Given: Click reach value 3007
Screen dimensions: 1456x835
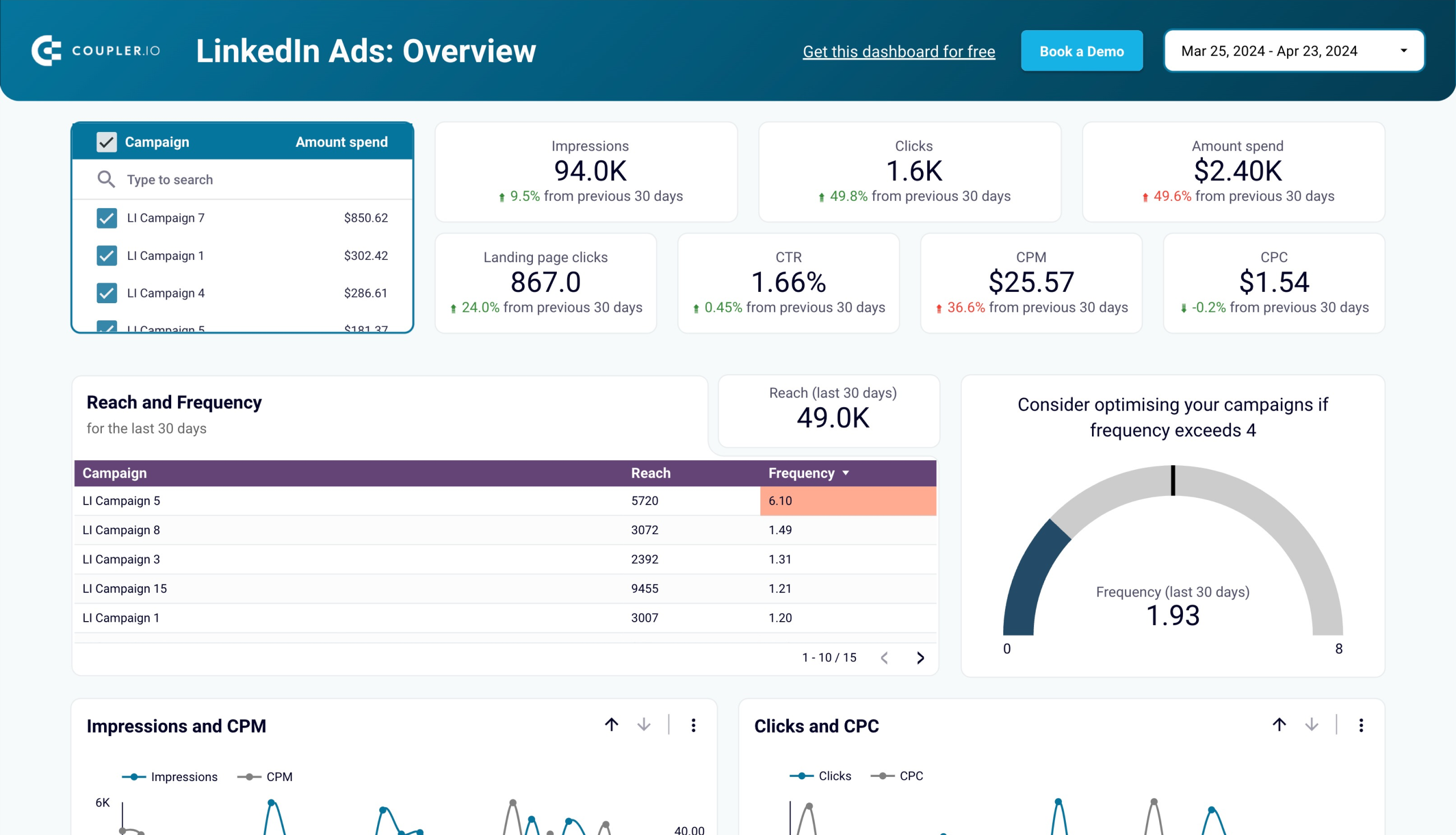Looking at the screenshot, I should click(x=644, y=618).
